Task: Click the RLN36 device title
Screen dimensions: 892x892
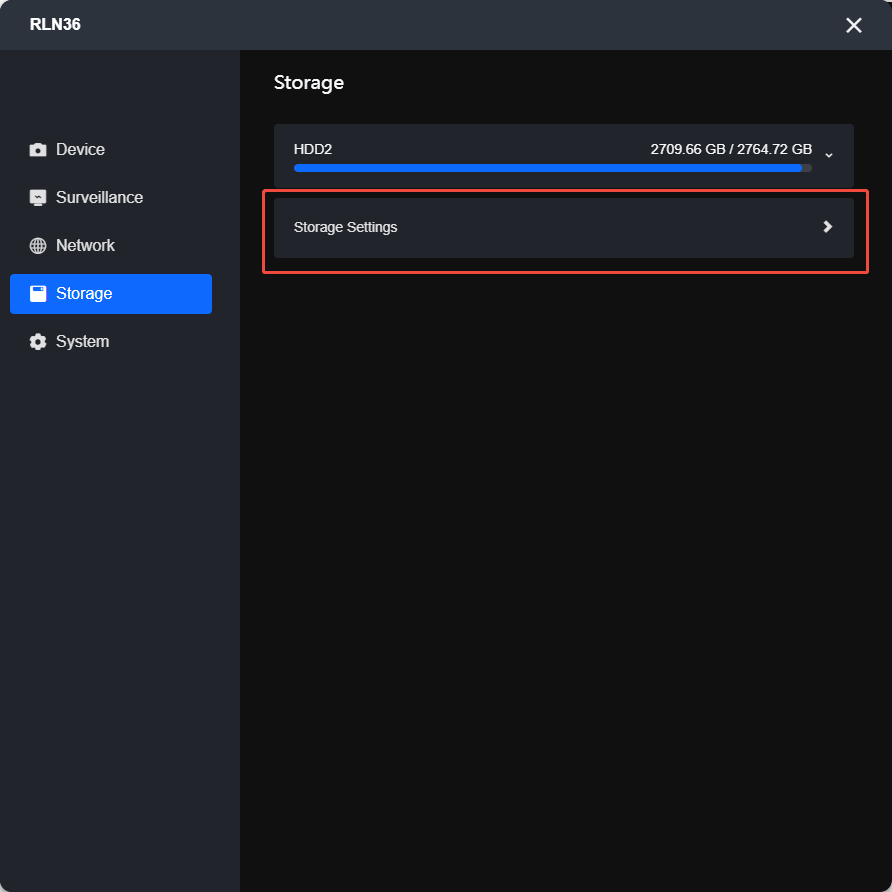Action: 55,24
